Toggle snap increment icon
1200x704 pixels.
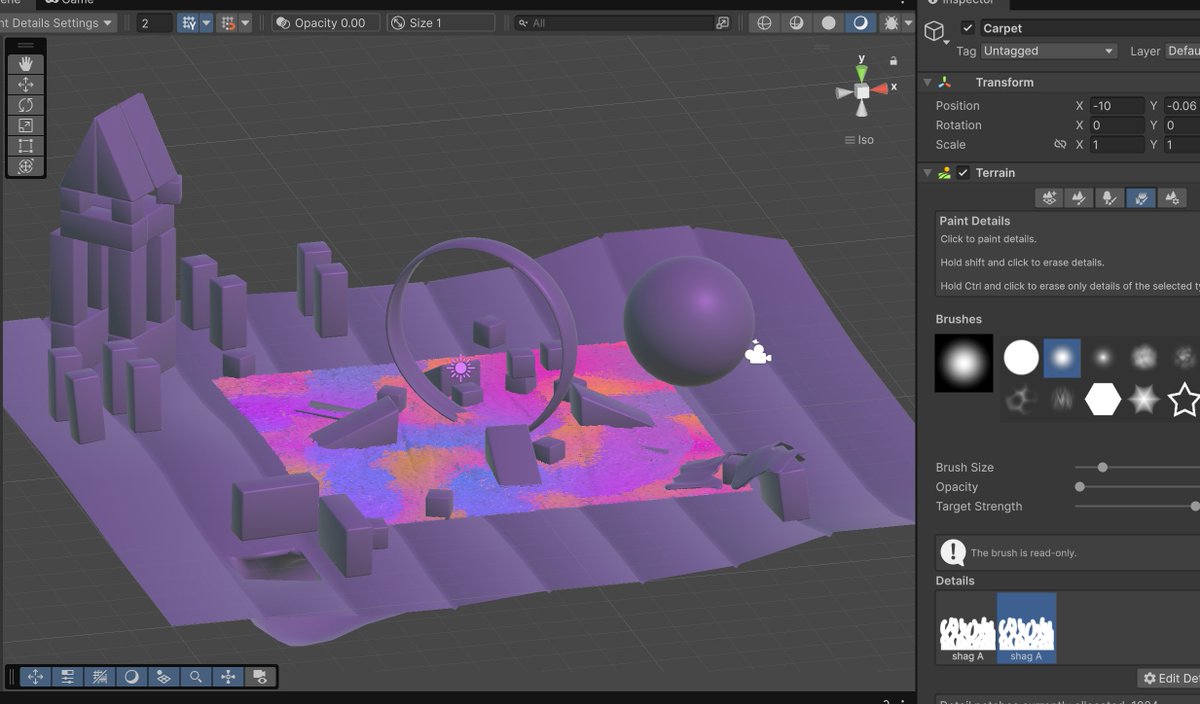point(227,22)
